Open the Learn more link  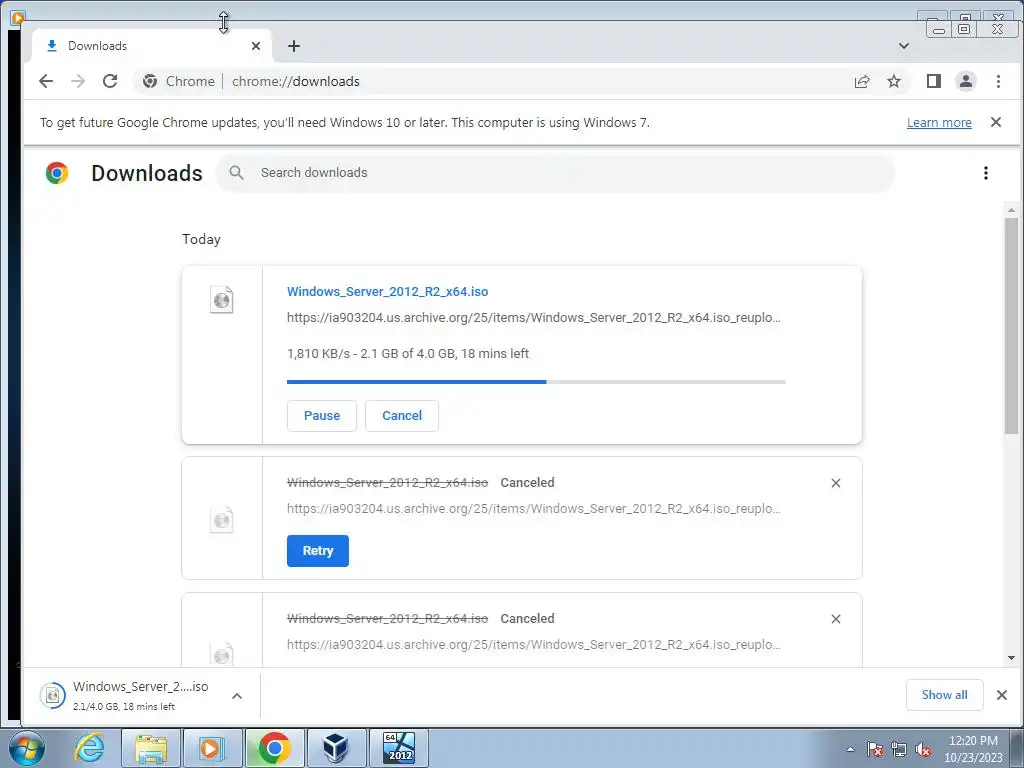tap(939, 123)
